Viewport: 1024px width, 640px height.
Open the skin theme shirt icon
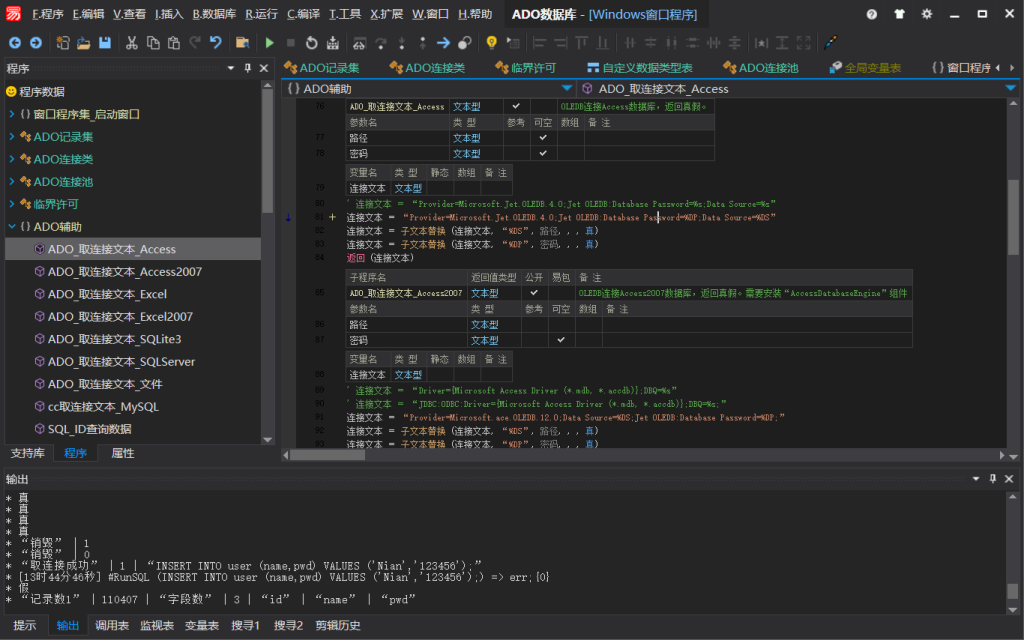[x=899, y=14]
